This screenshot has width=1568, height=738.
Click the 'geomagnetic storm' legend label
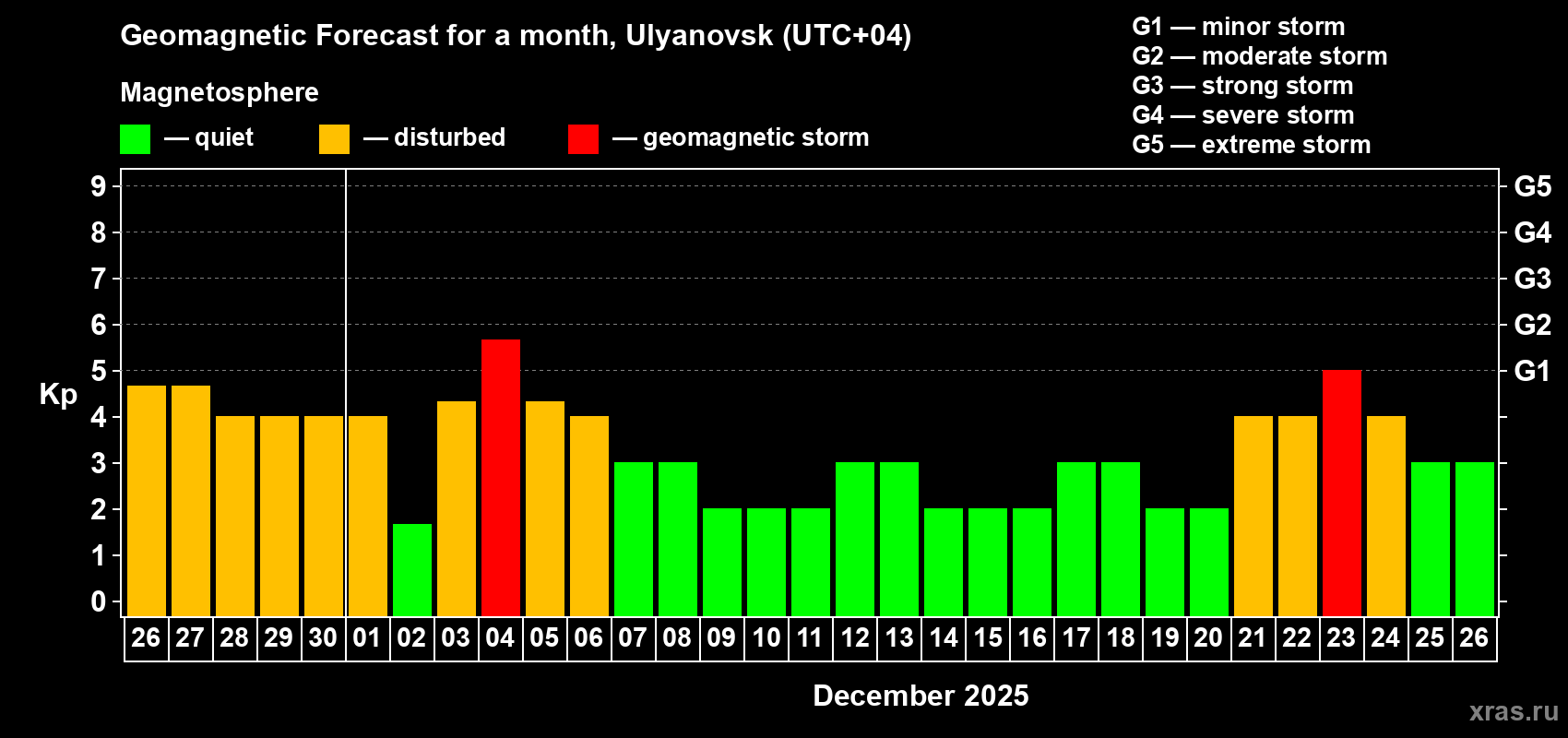756,137
